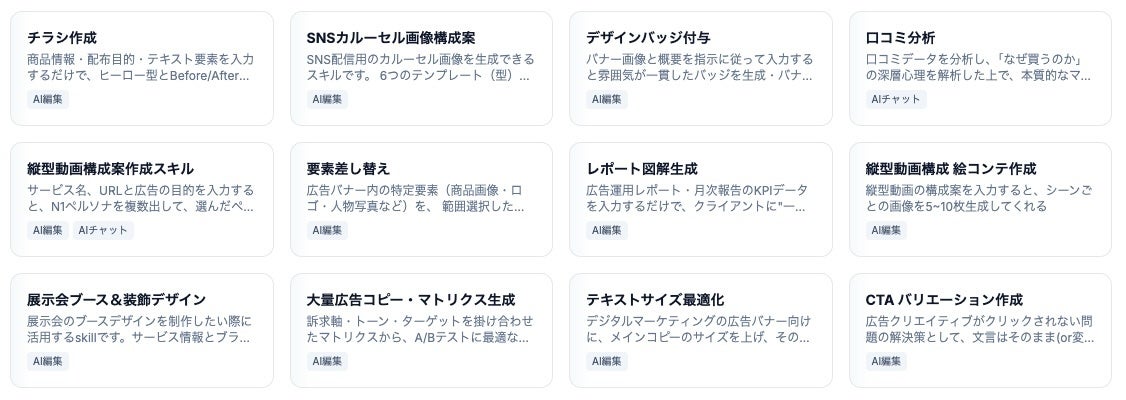Select the CTA バリエーション作成 card

pos(980,328)
